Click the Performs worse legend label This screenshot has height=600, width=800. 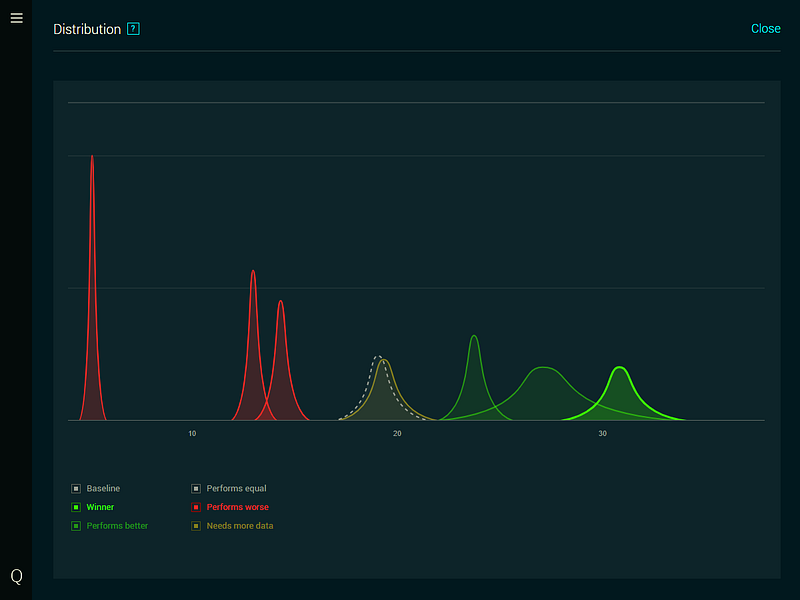pos(237,507)
